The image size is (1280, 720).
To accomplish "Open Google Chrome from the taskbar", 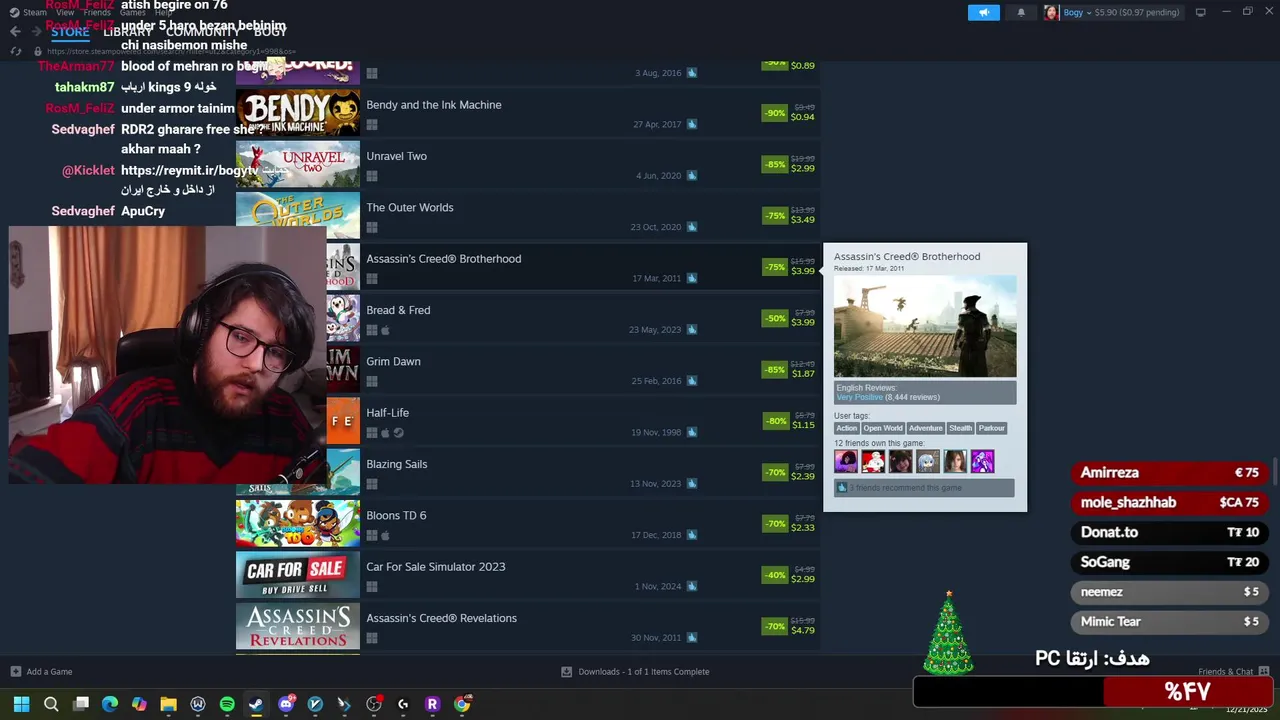I will coord(462,704).
